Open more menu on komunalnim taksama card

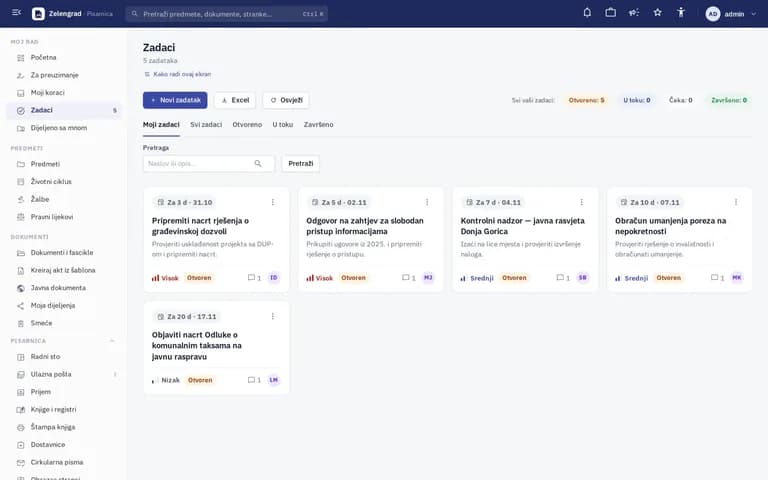[x=273, y=316]
